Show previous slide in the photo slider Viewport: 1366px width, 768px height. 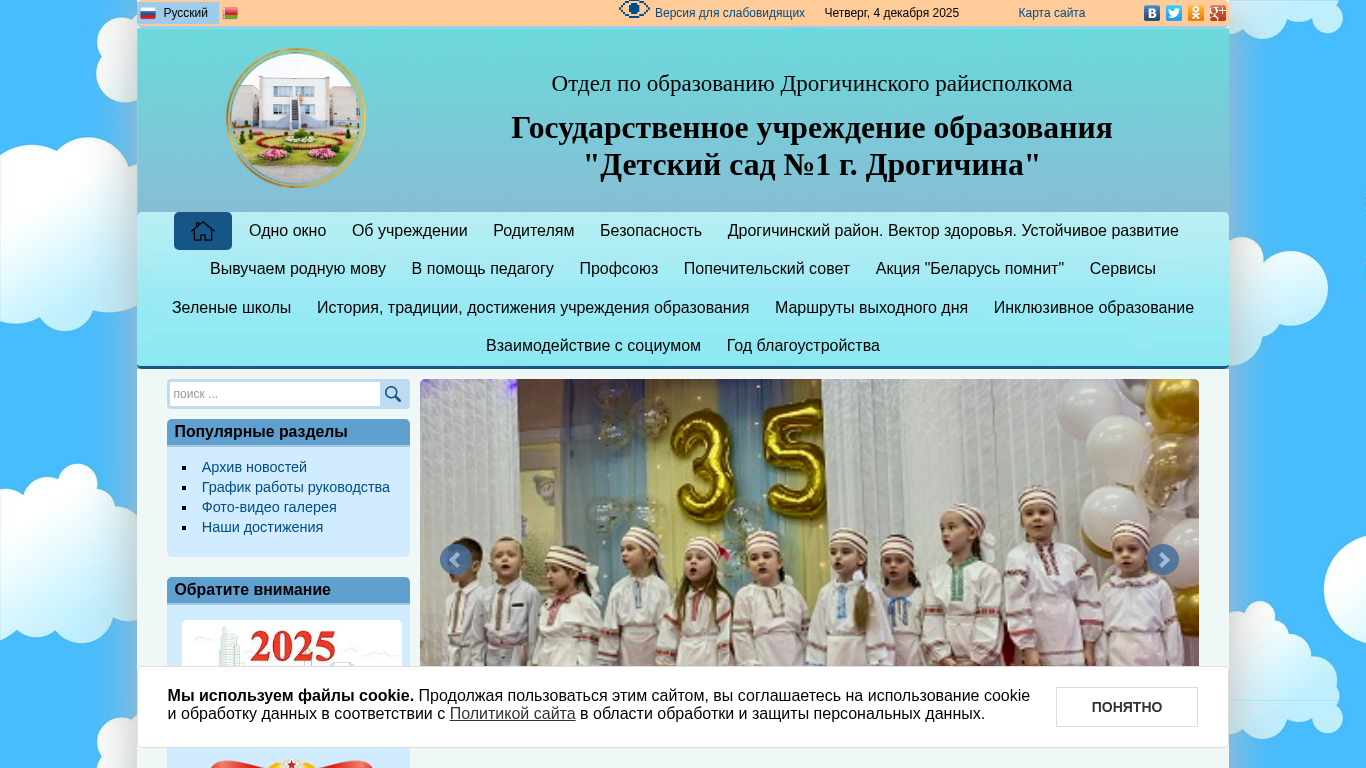456,560
